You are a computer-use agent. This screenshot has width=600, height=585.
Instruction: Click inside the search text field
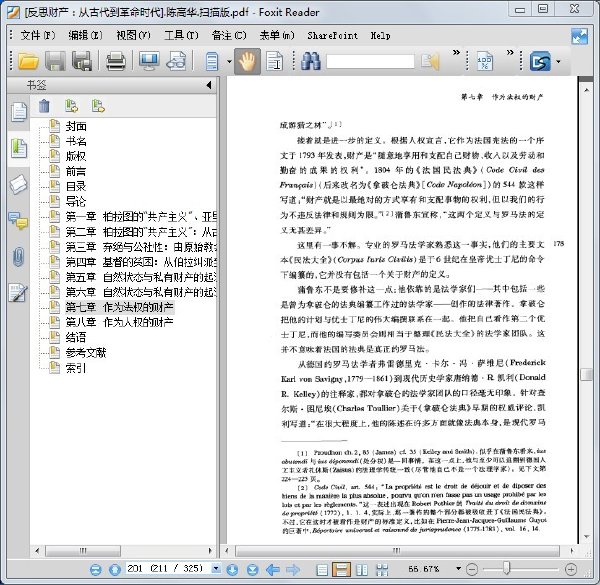click(370, 62)
